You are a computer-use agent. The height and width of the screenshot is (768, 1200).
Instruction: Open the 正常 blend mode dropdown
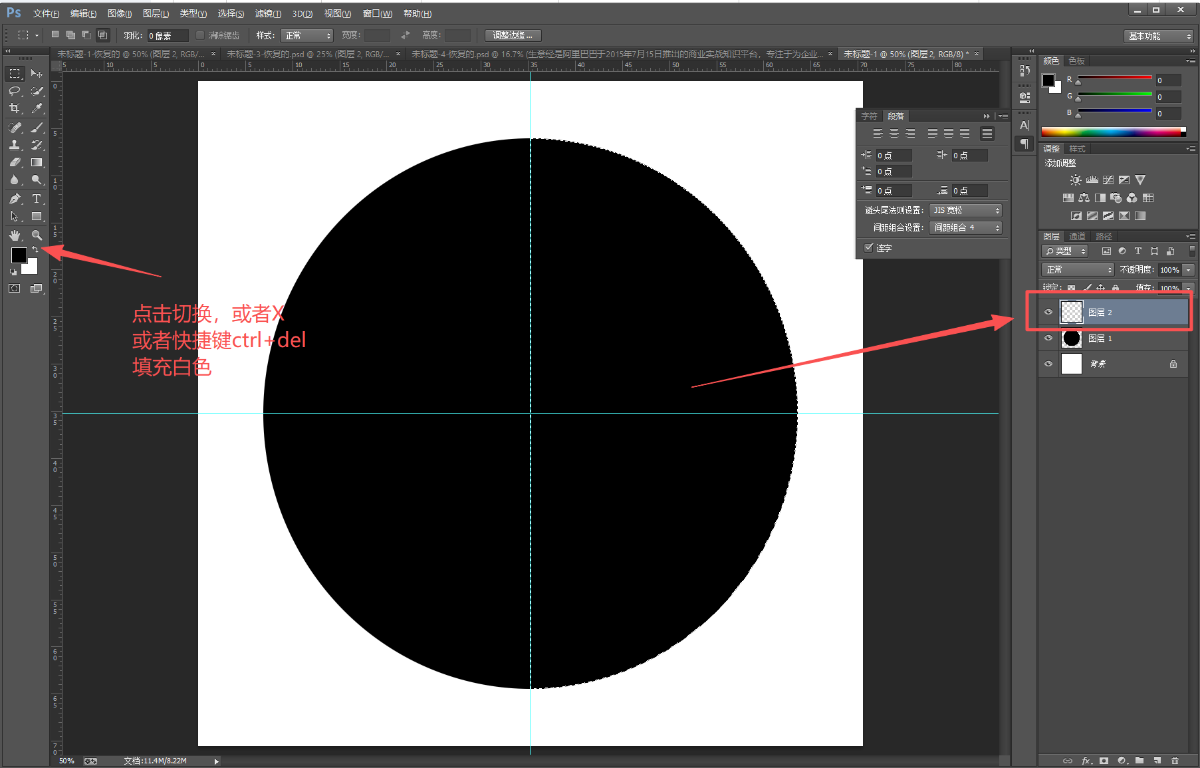pyautogui.click(x=1077, y=270)
